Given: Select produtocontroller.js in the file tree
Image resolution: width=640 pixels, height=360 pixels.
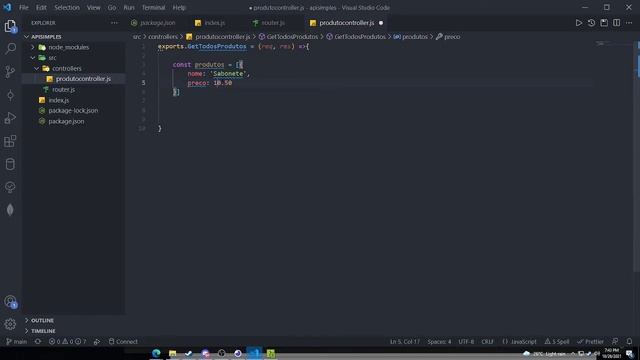Looking at the screenshot, I should 83,79.
